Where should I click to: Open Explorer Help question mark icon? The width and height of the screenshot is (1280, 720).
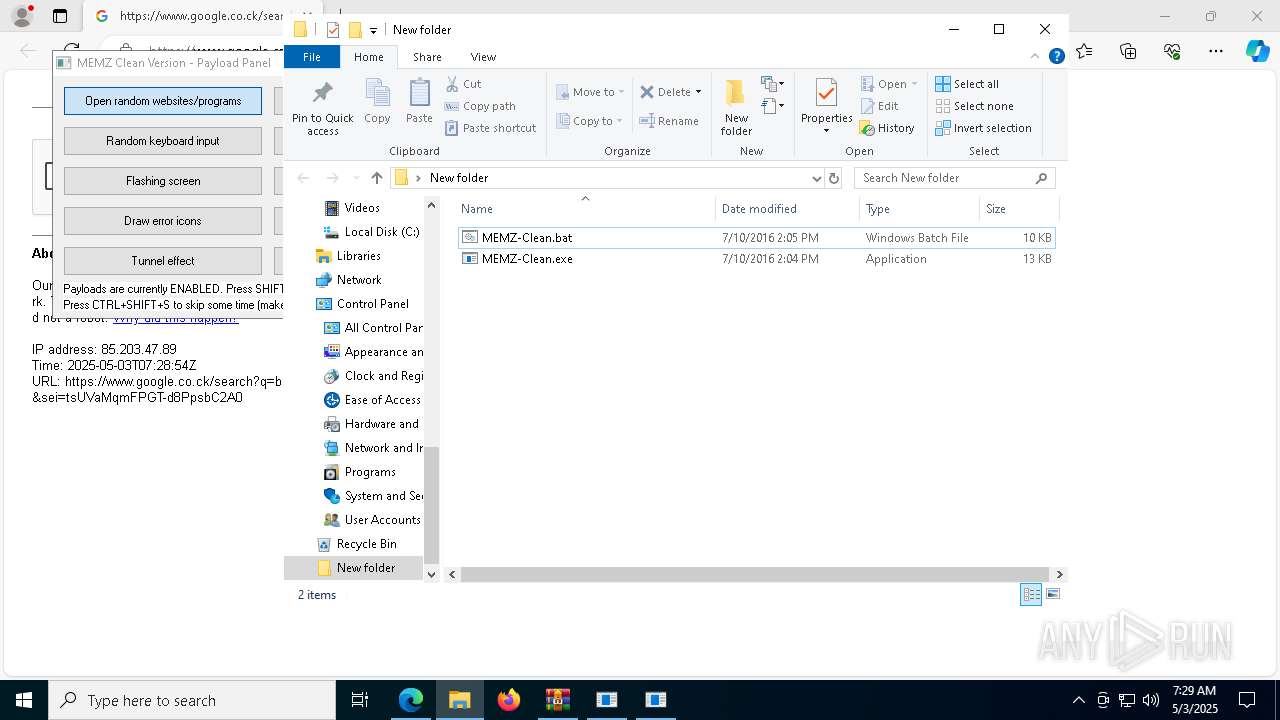pyautogui.click(x=1056, y=57)
